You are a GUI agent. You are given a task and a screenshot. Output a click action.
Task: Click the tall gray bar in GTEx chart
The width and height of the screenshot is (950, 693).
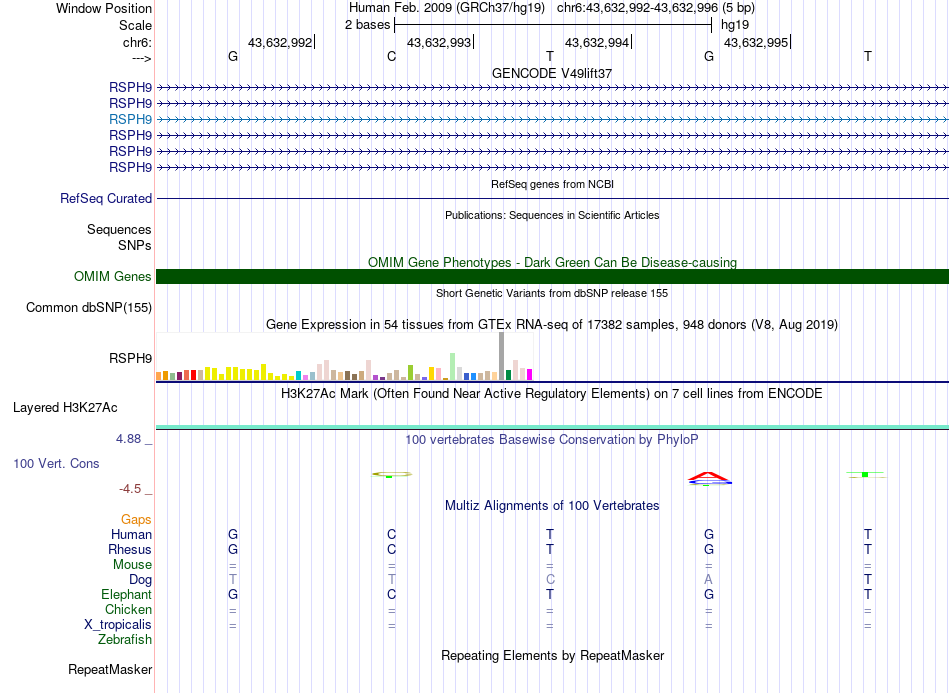[502, 356]
